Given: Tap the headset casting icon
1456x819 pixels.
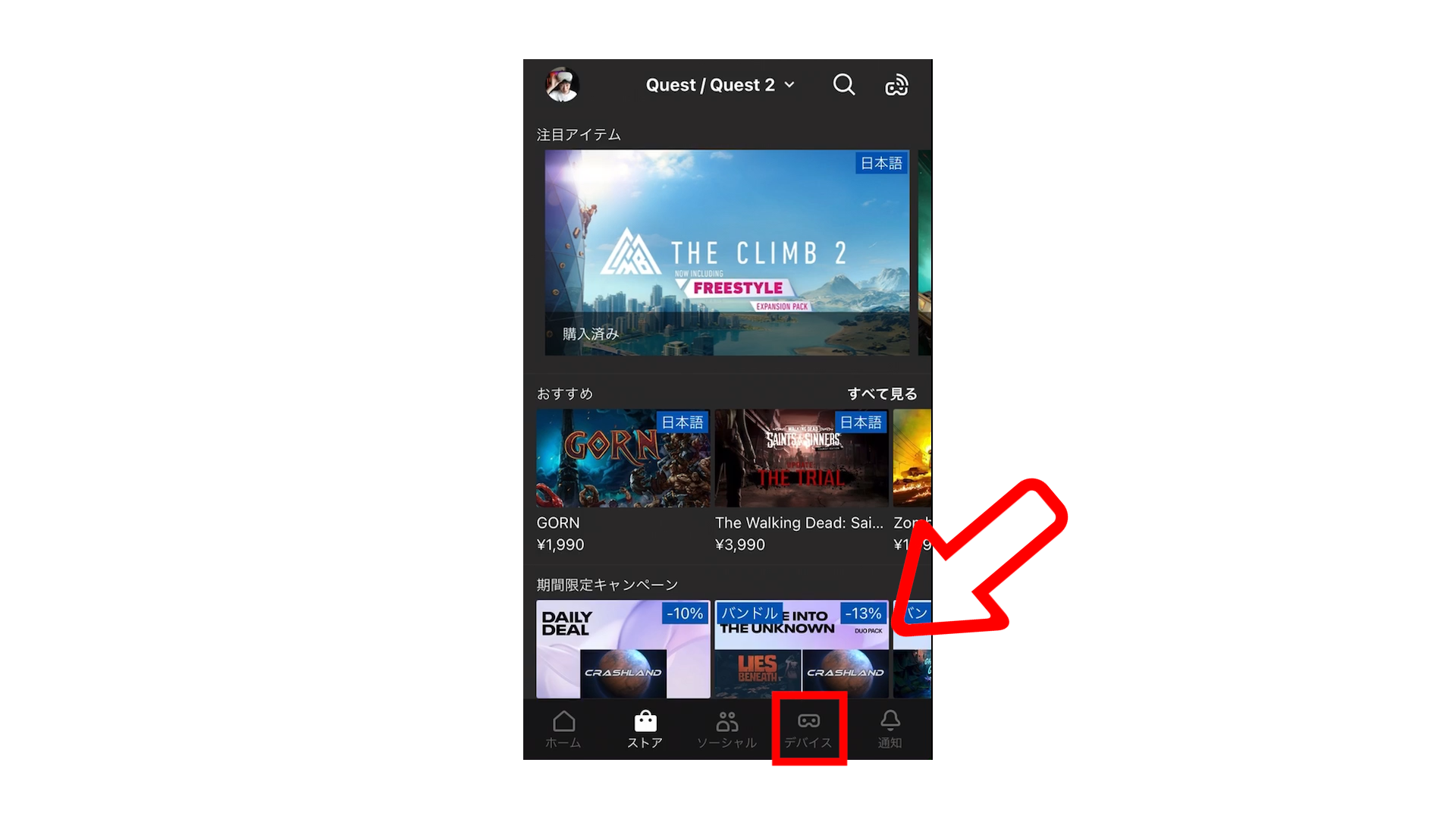Looking at the screenshot, I should [896, 85].
